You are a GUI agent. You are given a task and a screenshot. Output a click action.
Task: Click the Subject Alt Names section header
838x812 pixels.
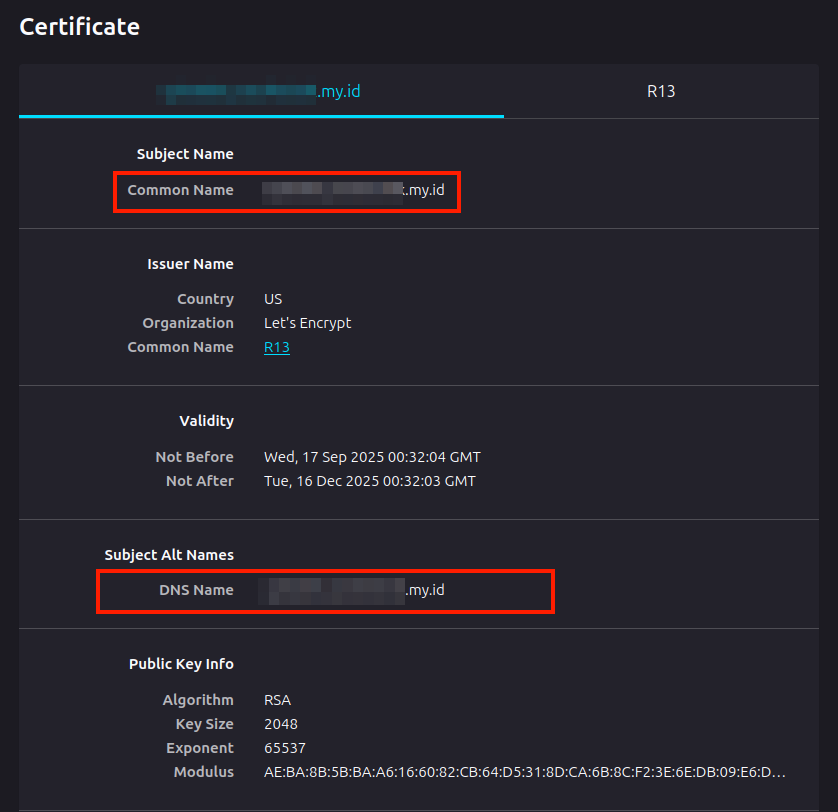click(171, 554)
